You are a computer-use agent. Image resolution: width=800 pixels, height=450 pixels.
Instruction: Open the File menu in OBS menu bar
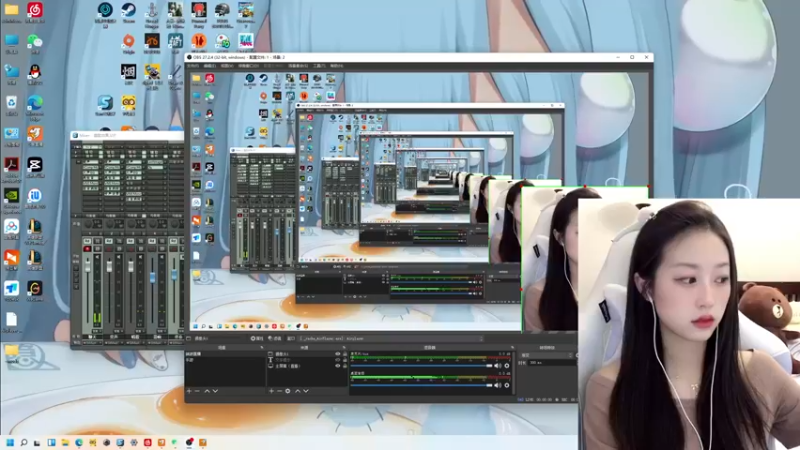pos(193,66)
